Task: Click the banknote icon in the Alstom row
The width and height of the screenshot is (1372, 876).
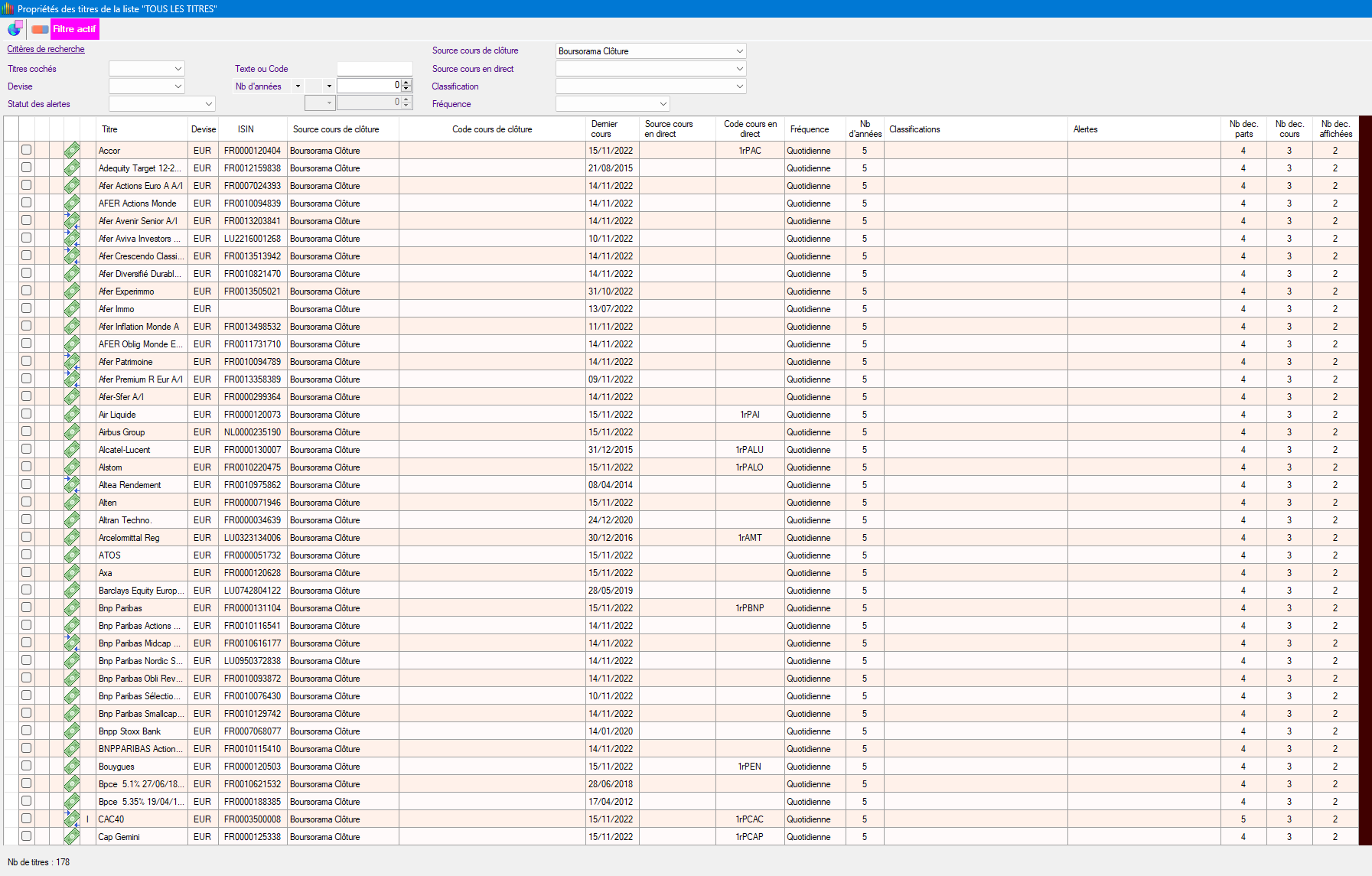Action: point(72,467)
